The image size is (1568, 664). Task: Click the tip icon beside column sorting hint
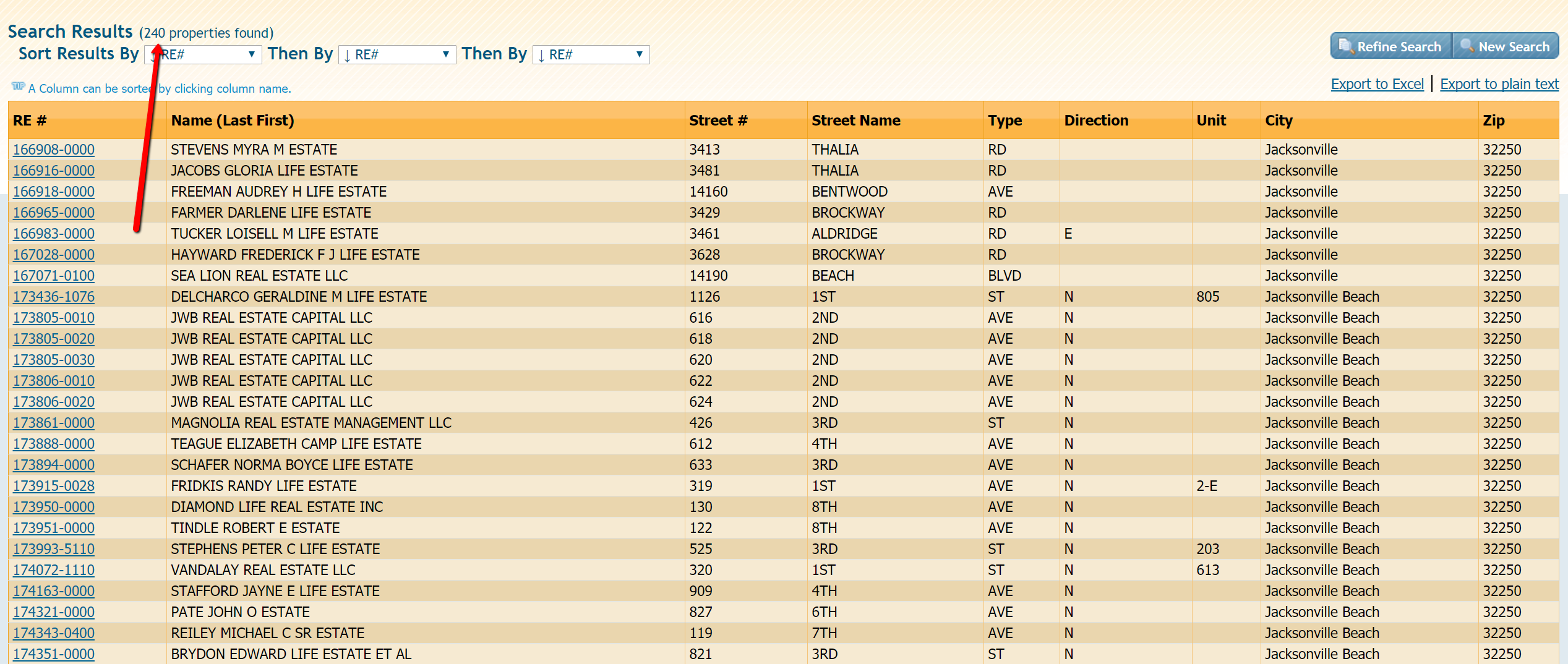[18, 87]
